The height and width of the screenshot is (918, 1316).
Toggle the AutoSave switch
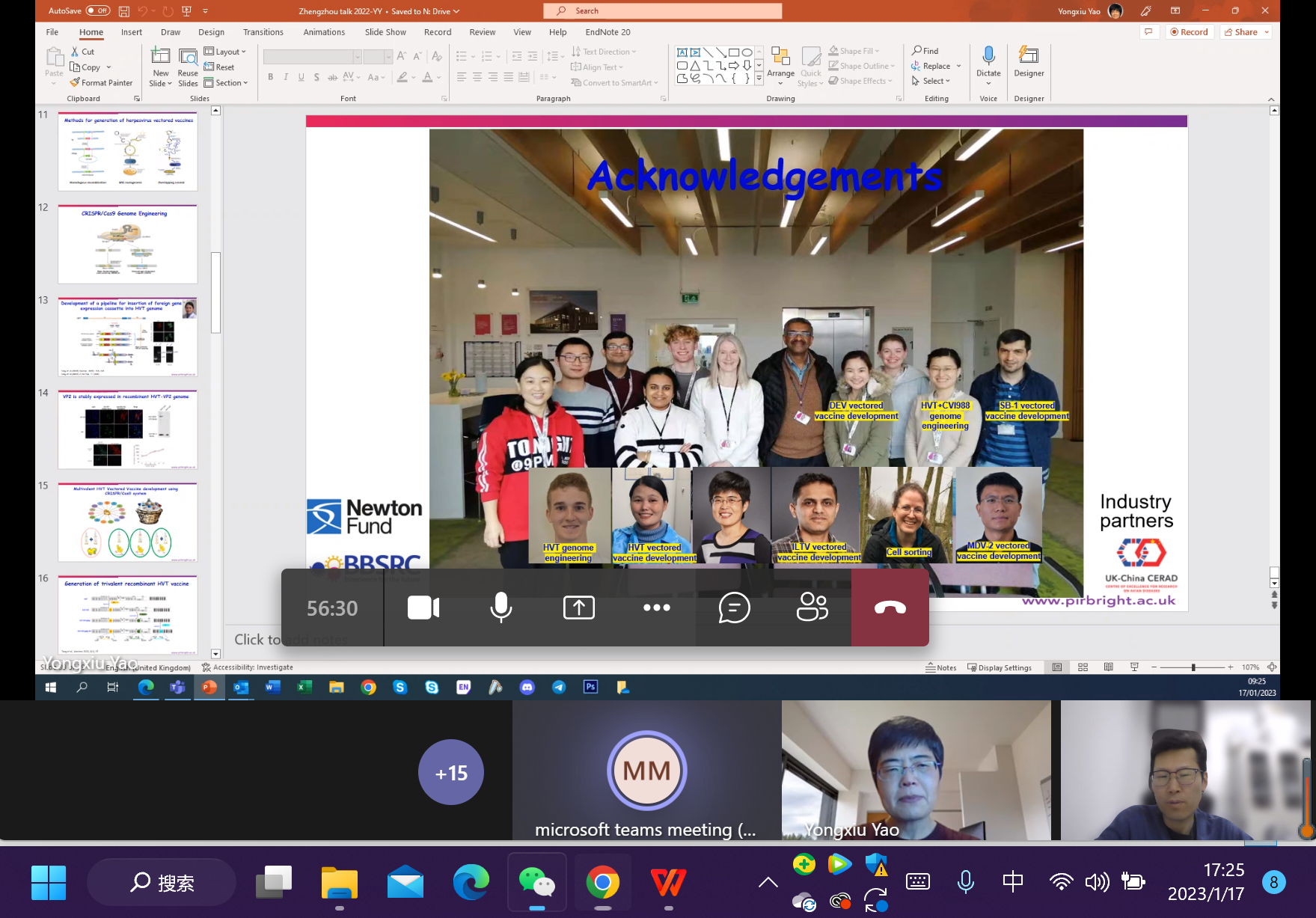click(97, 10)
